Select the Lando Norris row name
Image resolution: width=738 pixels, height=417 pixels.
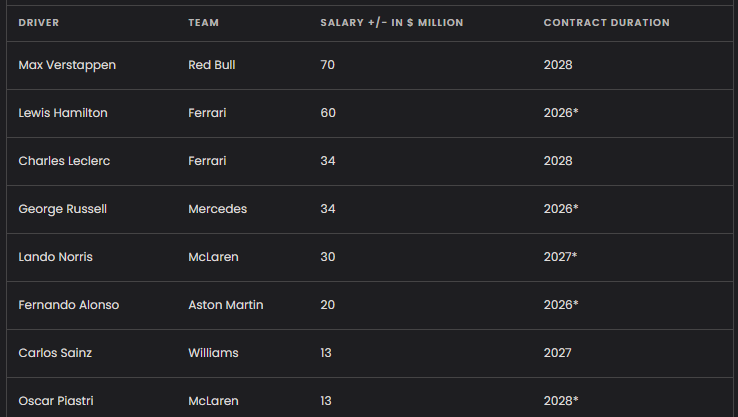(x=56, y=257)
